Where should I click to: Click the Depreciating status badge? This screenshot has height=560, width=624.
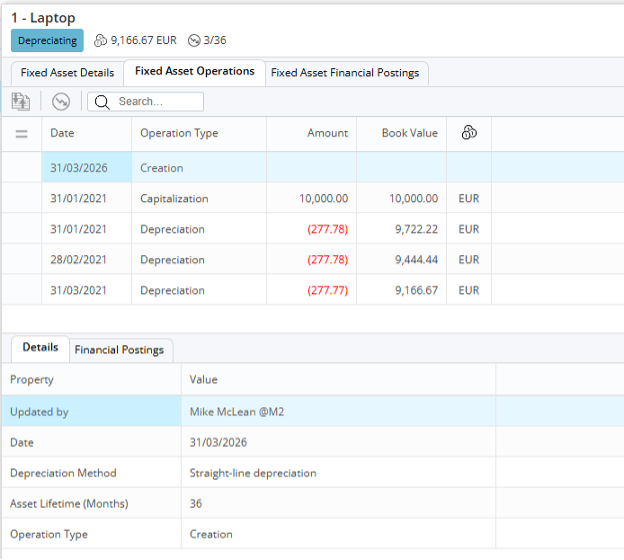click(47, 41)
